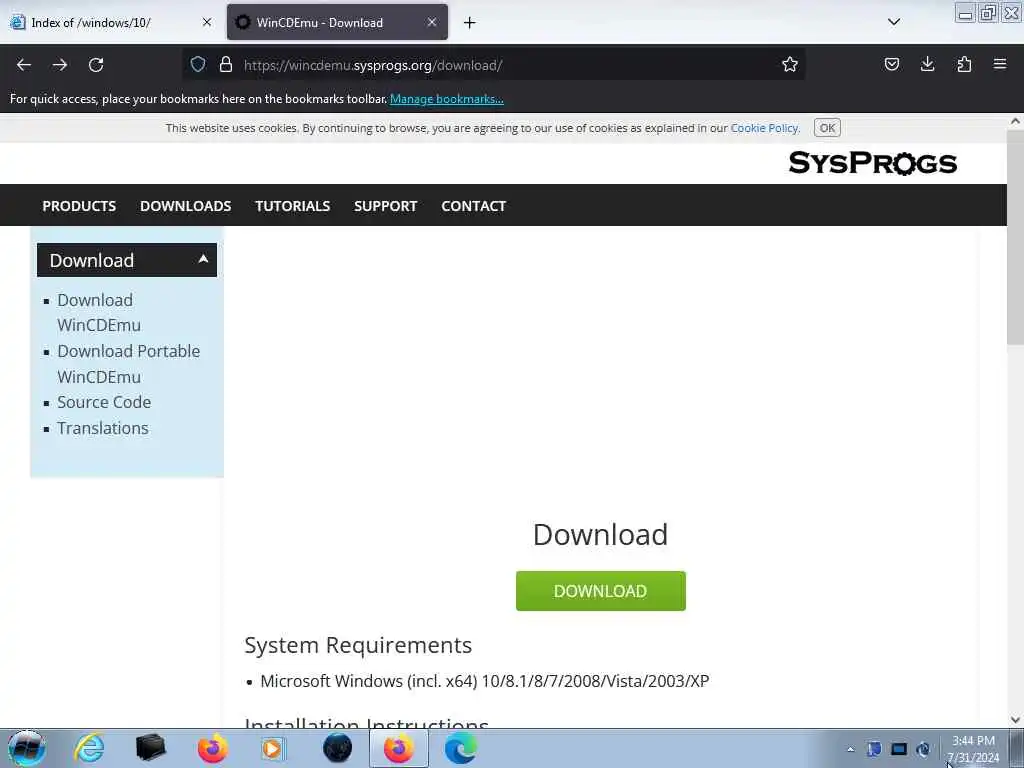Launch the media player taskbar icon
The image size is (1024, 768).
[272, 748]
